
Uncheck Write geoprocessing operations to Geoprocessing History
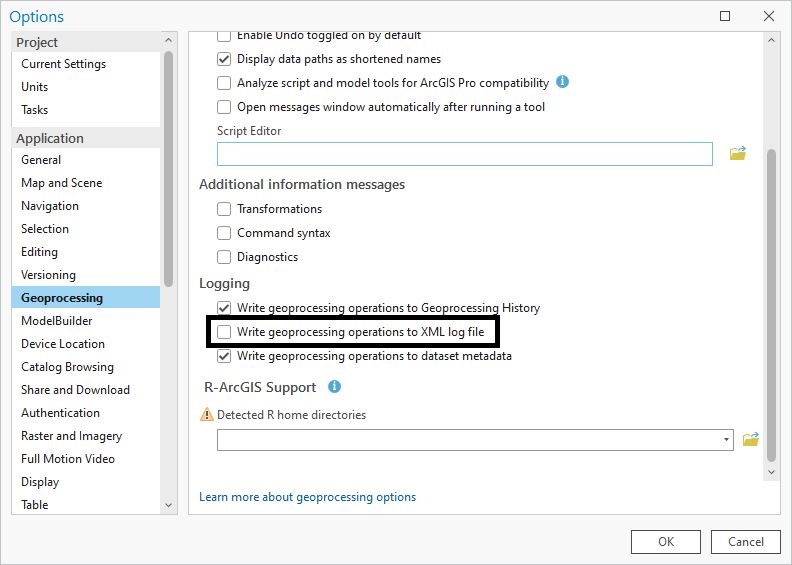tap(224, 308)
